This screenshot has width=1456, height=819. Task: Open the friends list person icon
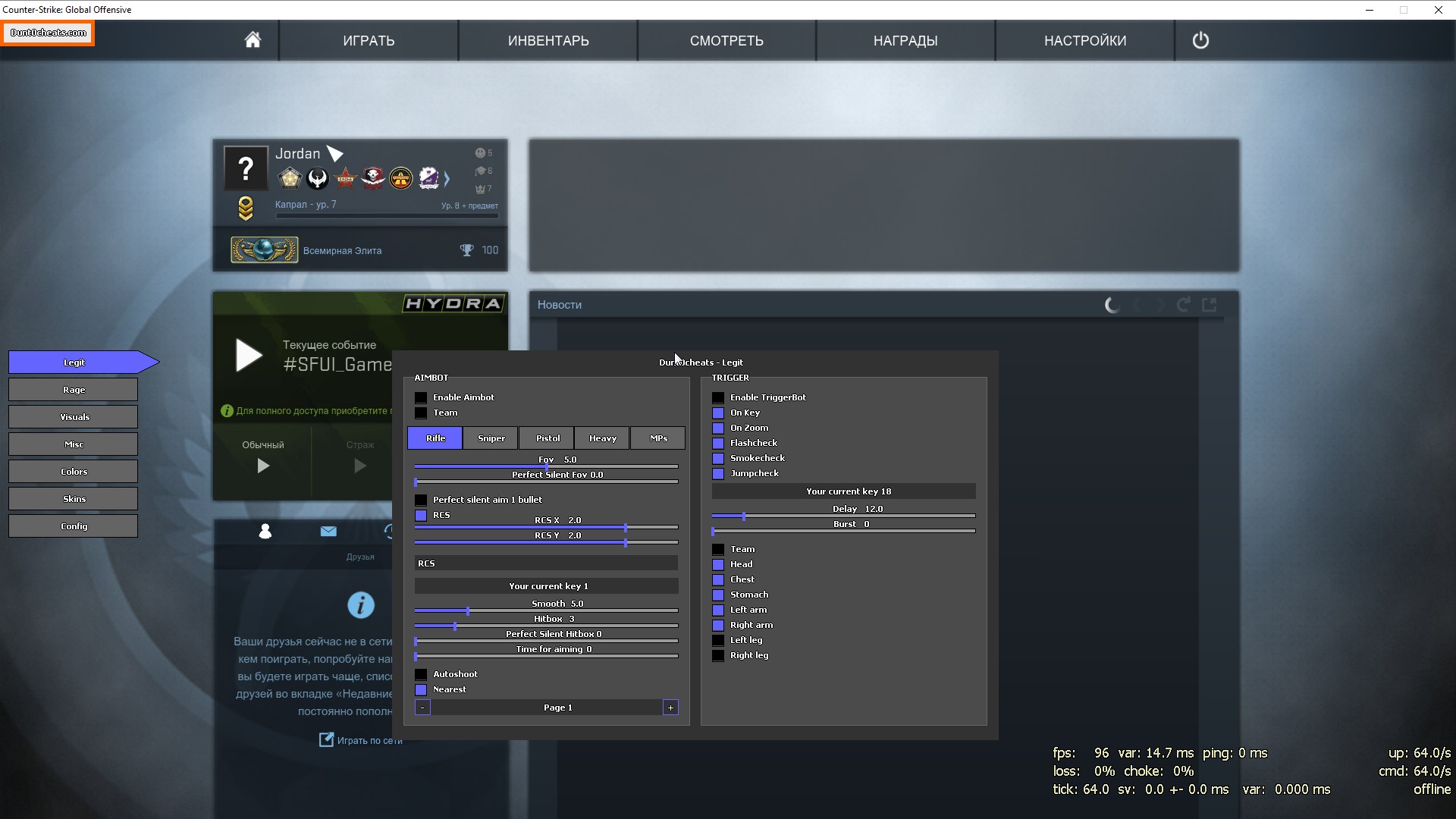coord(265,532)
